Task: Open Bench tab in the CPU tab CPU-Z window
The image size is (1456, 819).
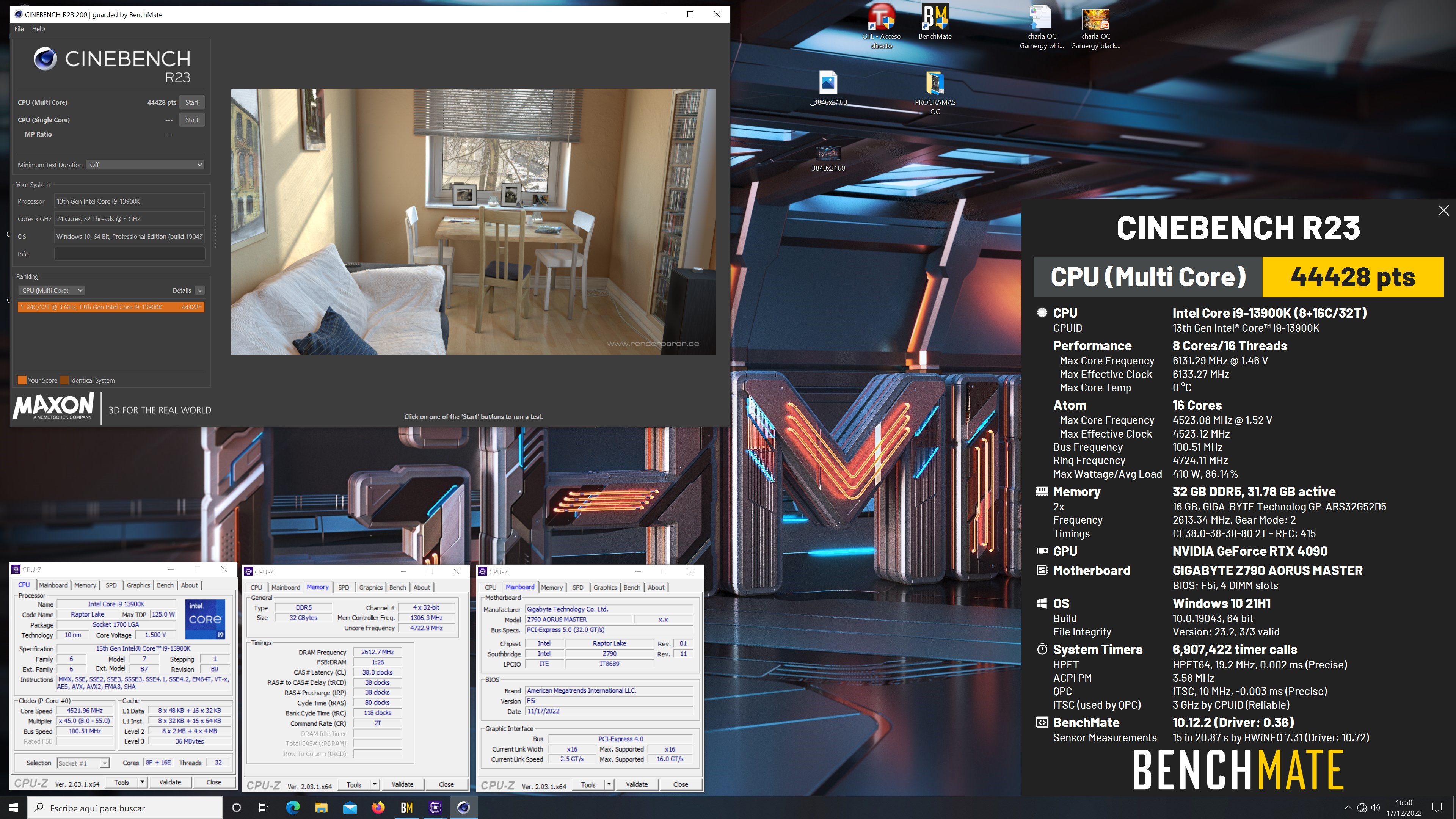Action: pyautogui.click(x=165, y=585)
